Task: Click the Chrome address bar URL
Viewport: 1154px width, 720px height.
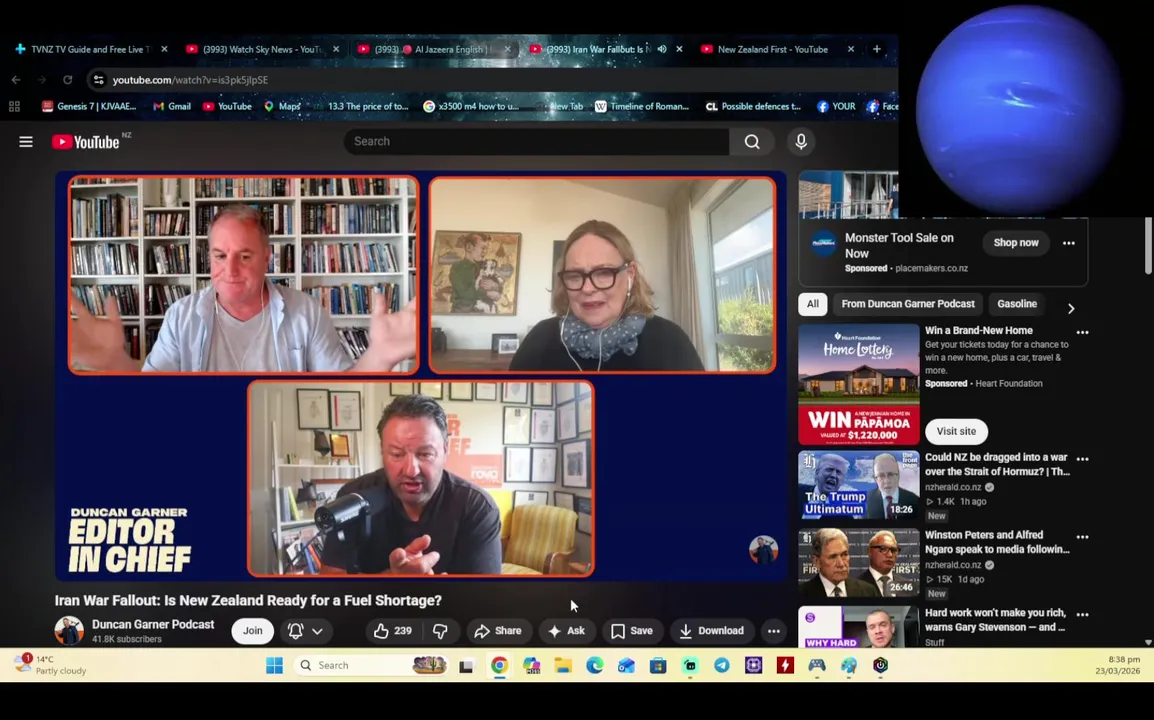Action: point(190,80)
